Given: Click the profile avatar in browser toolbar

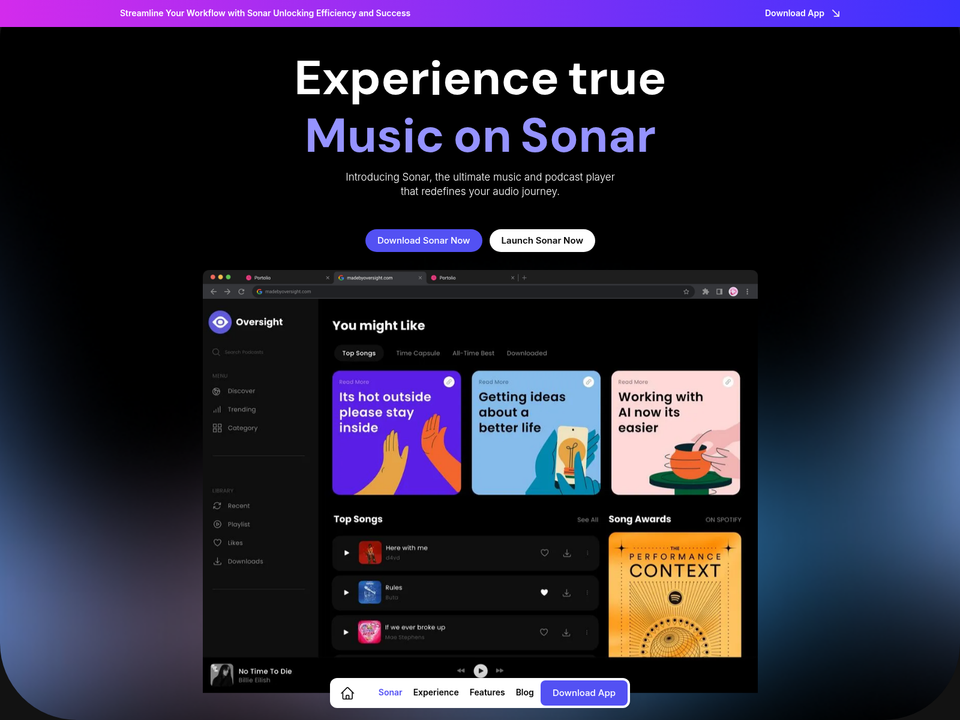Looking at the screenshot, I should click(733, 292).
